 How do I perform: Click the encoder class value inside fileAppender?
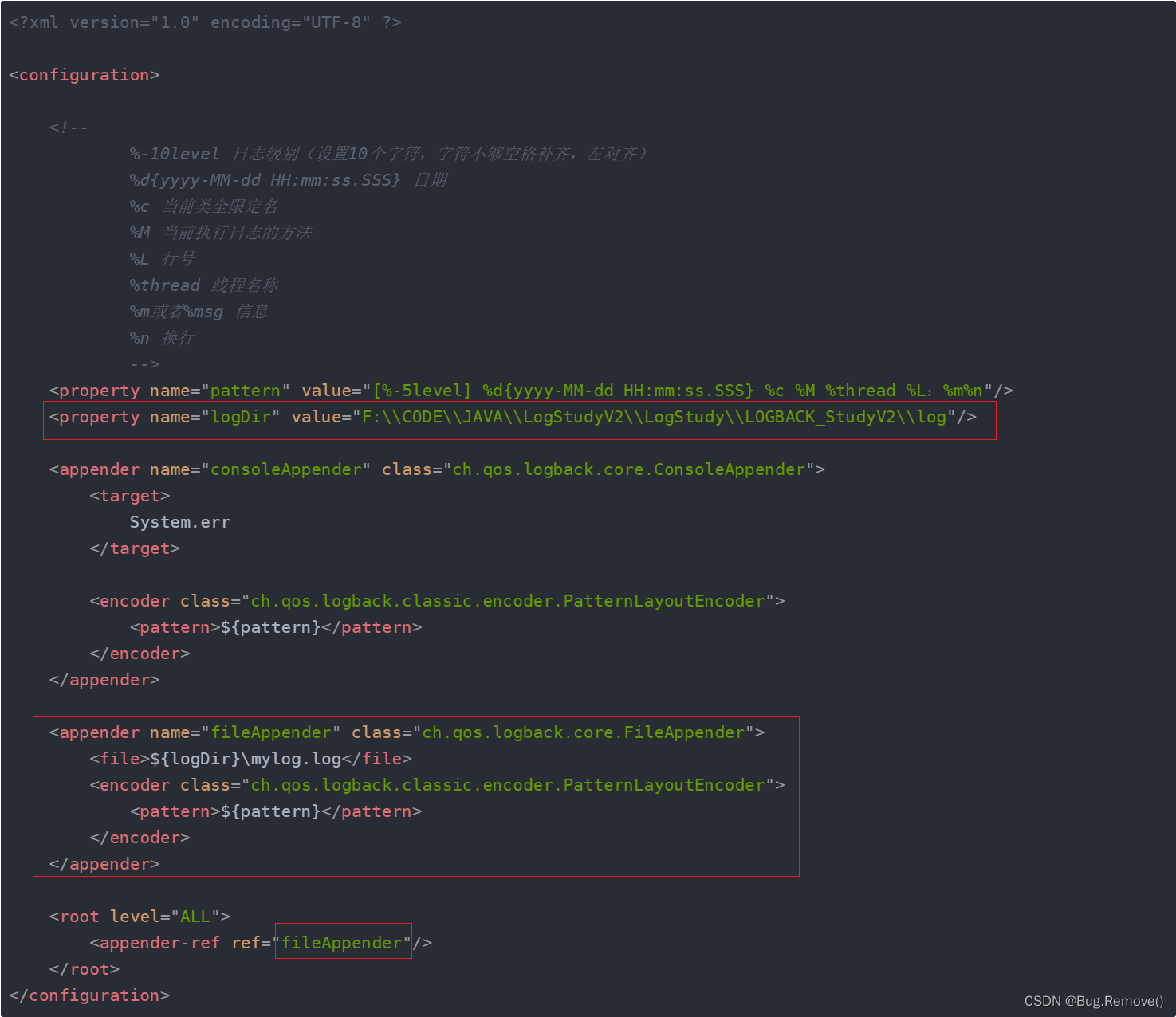coord(508,785)
